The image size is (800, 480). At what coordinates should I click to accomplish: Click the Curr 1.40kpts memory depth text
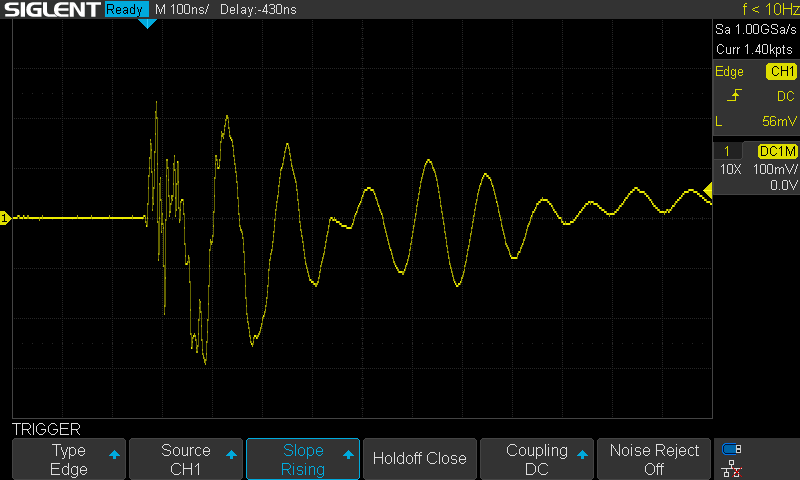[x=754, y=49]
